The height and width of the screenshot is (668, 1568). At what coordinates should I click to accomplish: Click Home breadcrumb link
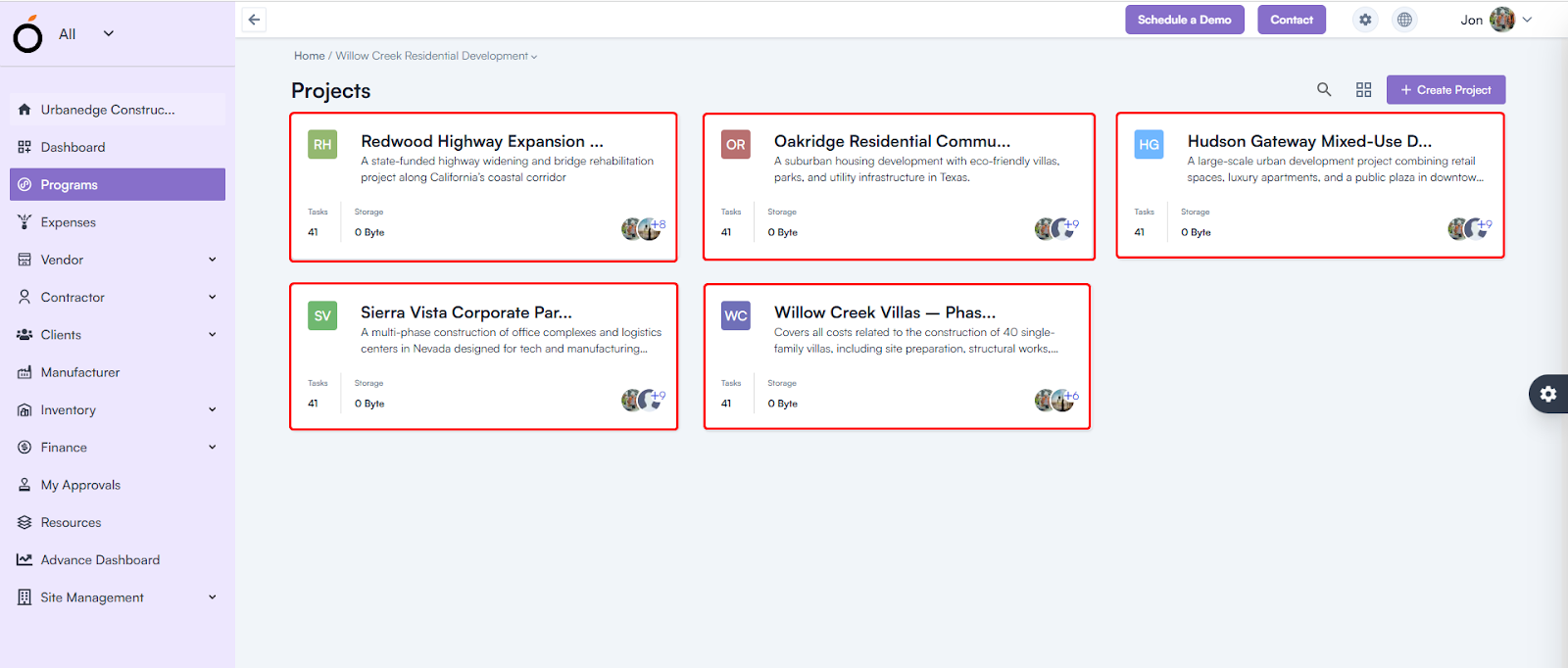click(x=309, y=56)
